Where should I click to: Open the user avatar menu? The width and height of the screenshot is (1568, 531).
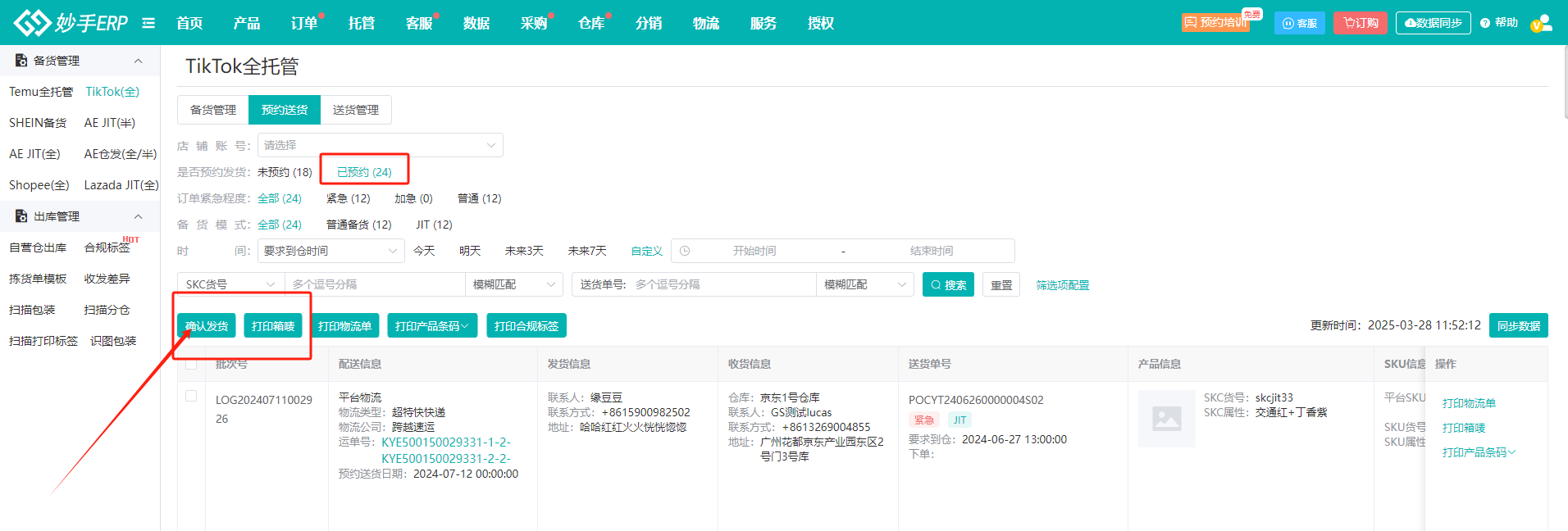[1541, 23]
